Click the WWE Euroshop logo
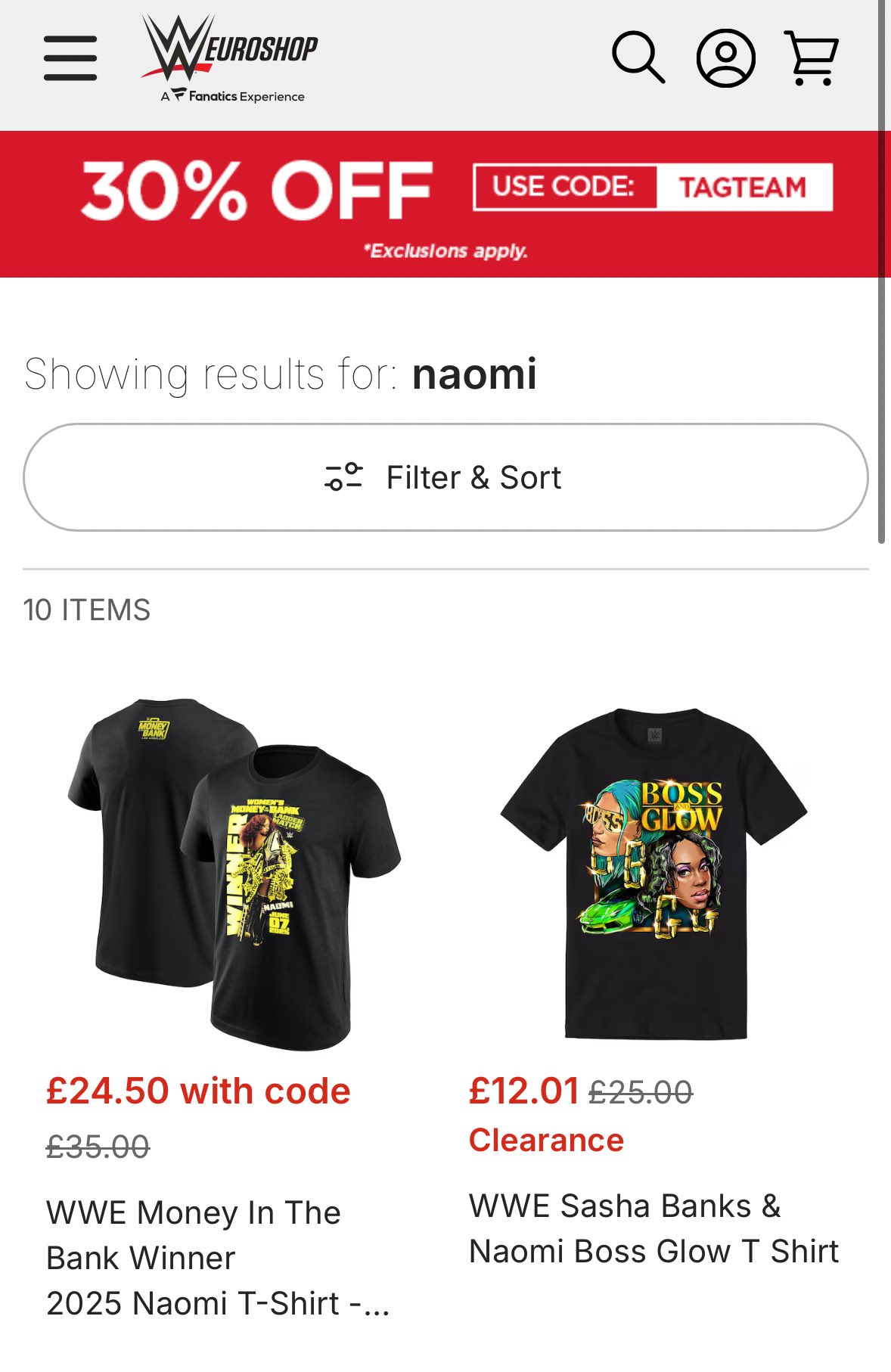891x1372 pixels. (230, 48)
